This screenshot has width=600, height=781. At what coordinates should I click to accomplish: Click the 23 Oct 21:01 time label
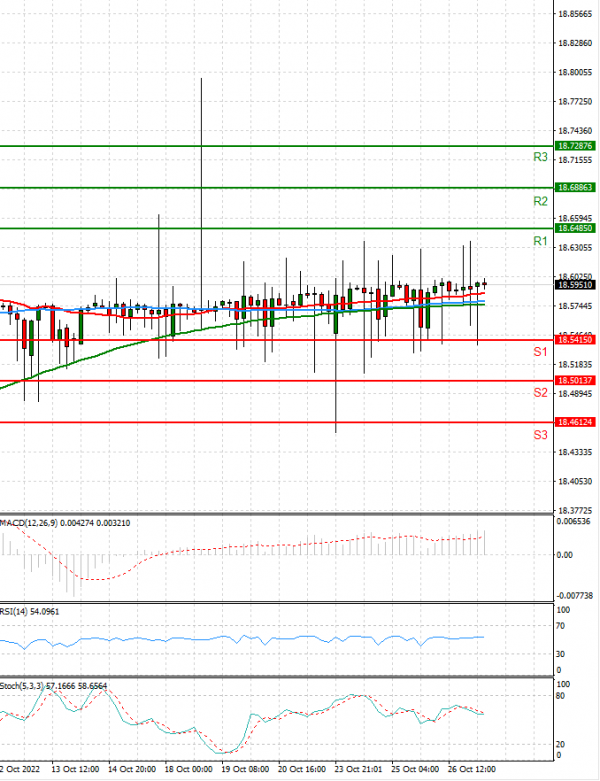coord(359,770)
